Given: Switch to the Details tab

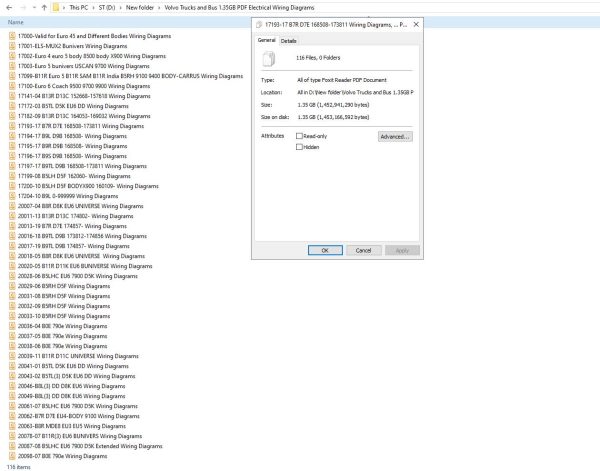Looking at the screenshot, I should (x=289, y=41).
